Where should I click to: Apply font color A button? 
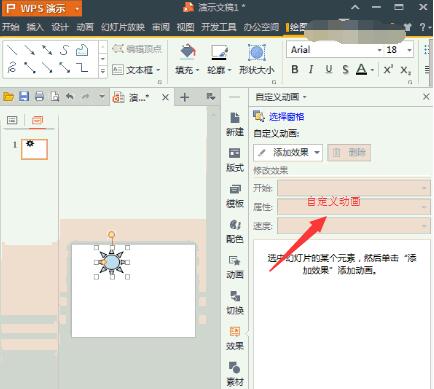click(361, 69)
